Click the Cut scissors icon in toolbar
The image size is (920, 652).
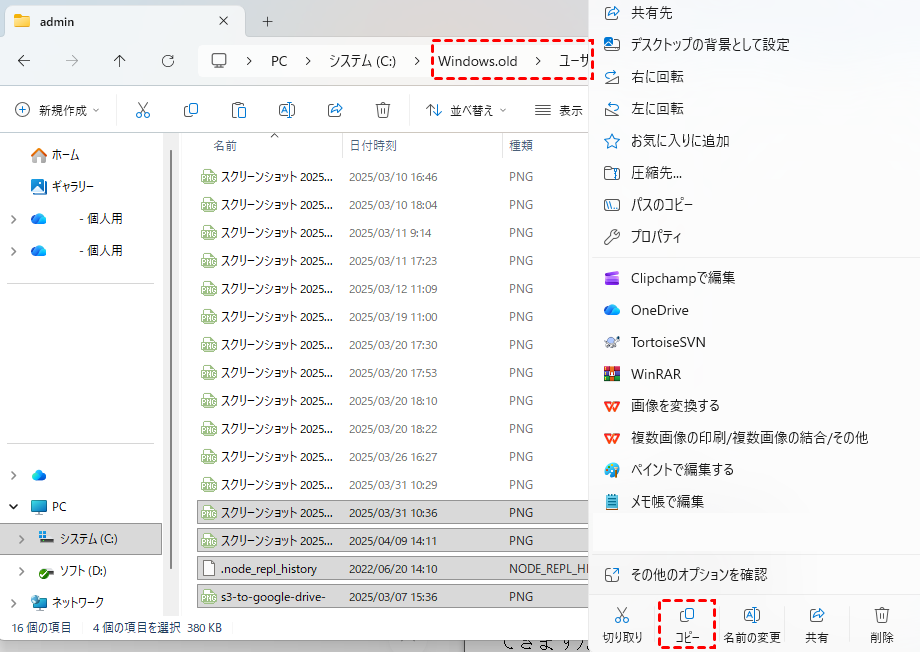(x=143, y=110)
